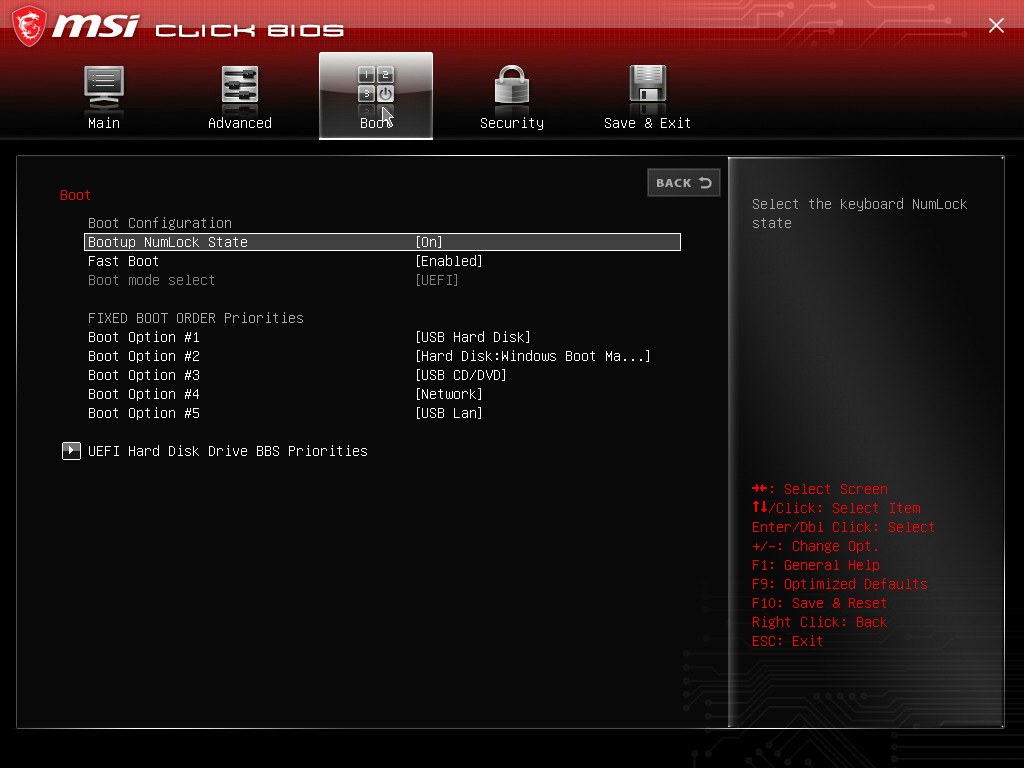Open UEFI Hard Disk Drive BBS Priorities text
This screenshot has height=768, width=1024.
tap(228, 451)
